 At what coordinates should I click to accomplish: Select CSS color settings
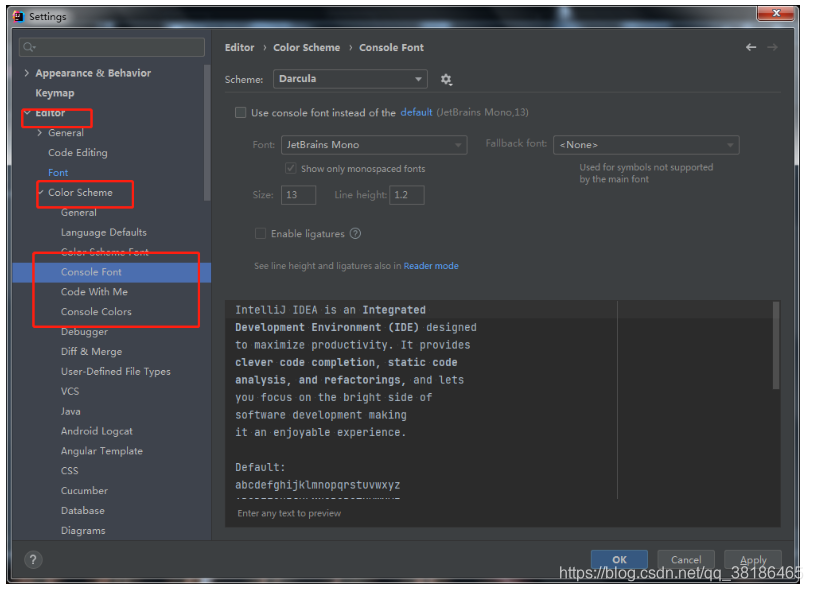(x=69, y=471)
